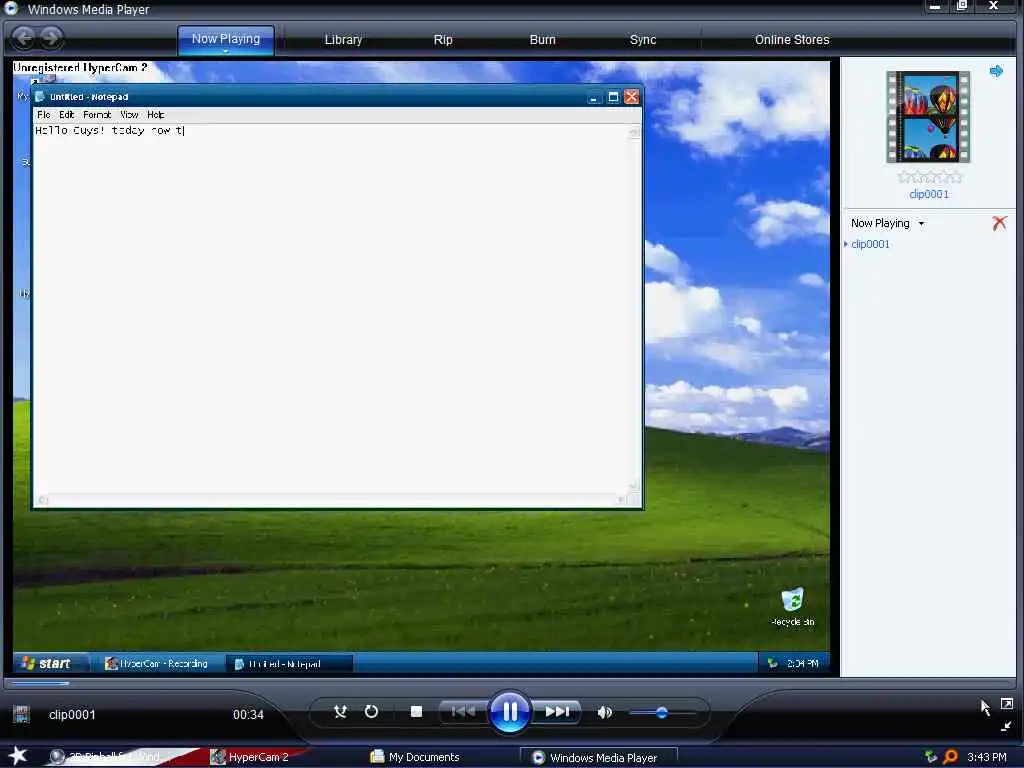Open the Burn tab
Screen dimensions: 1024x768
tap(542, 40)
